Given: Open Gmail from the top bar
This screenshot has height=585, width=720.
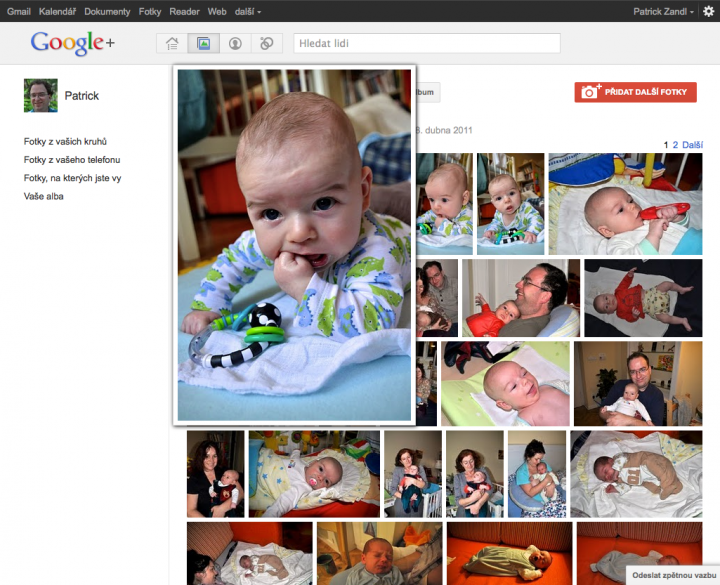Looking at the screenshot, I should [19, 11].
